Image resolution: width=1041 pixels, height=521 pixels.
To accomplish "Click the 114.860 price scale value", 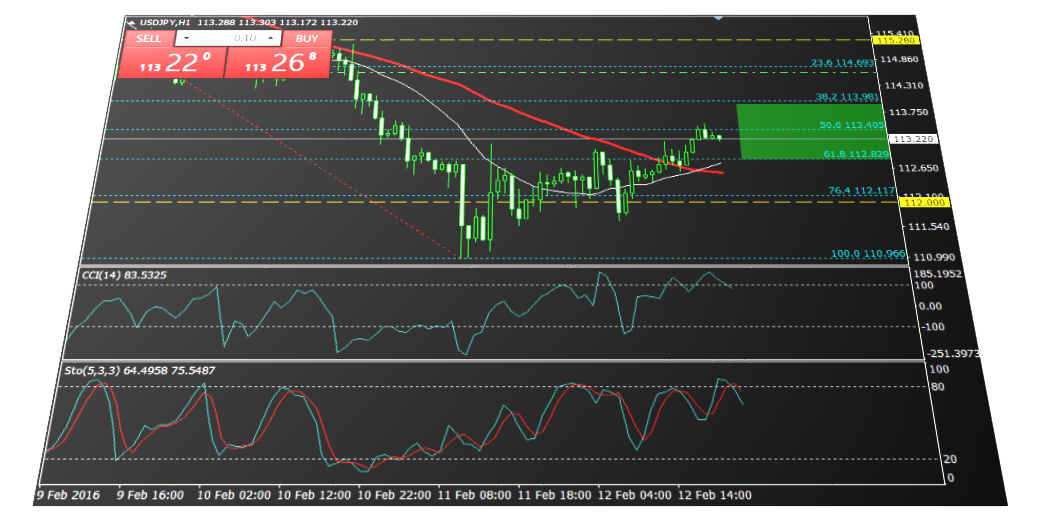I will [x=899, y=60].
